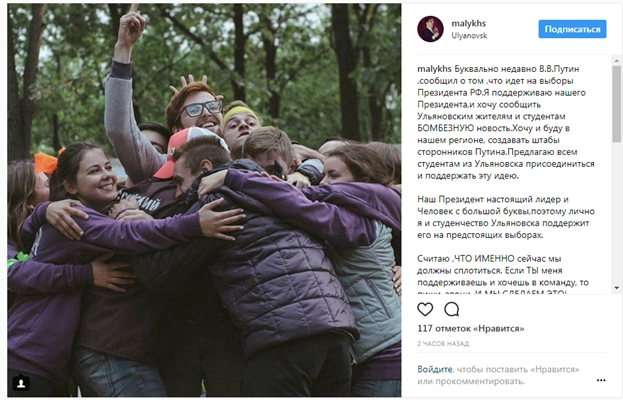The width and height of the screenshot is (623, 400).
Task: Click the empty scrollbar track beneath the thumb
Action: [616, 213]
